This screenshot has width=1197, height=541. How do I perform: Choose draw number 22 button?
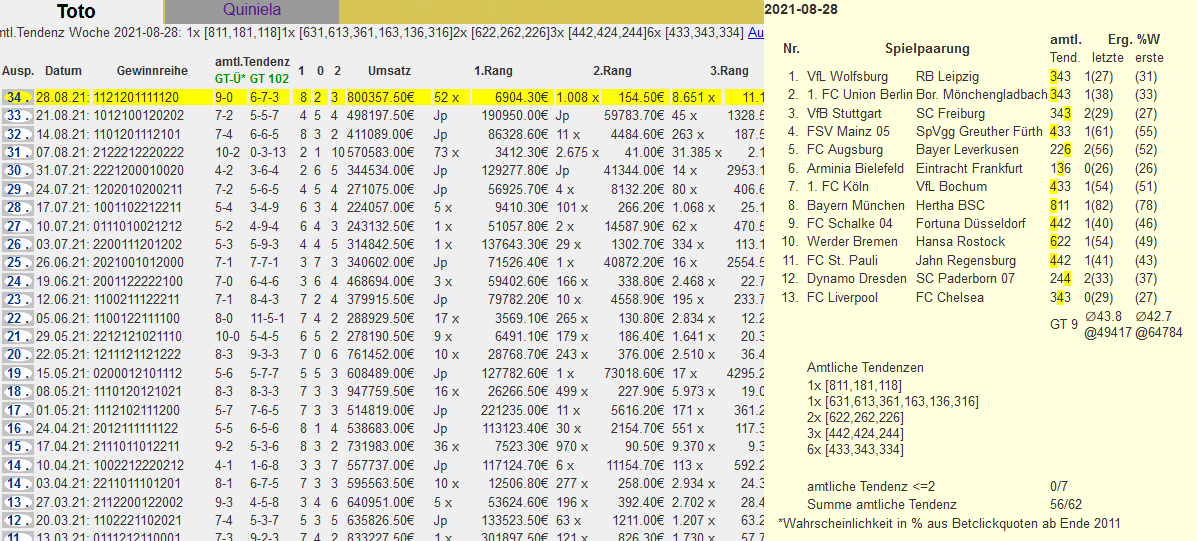coord(18,317)
